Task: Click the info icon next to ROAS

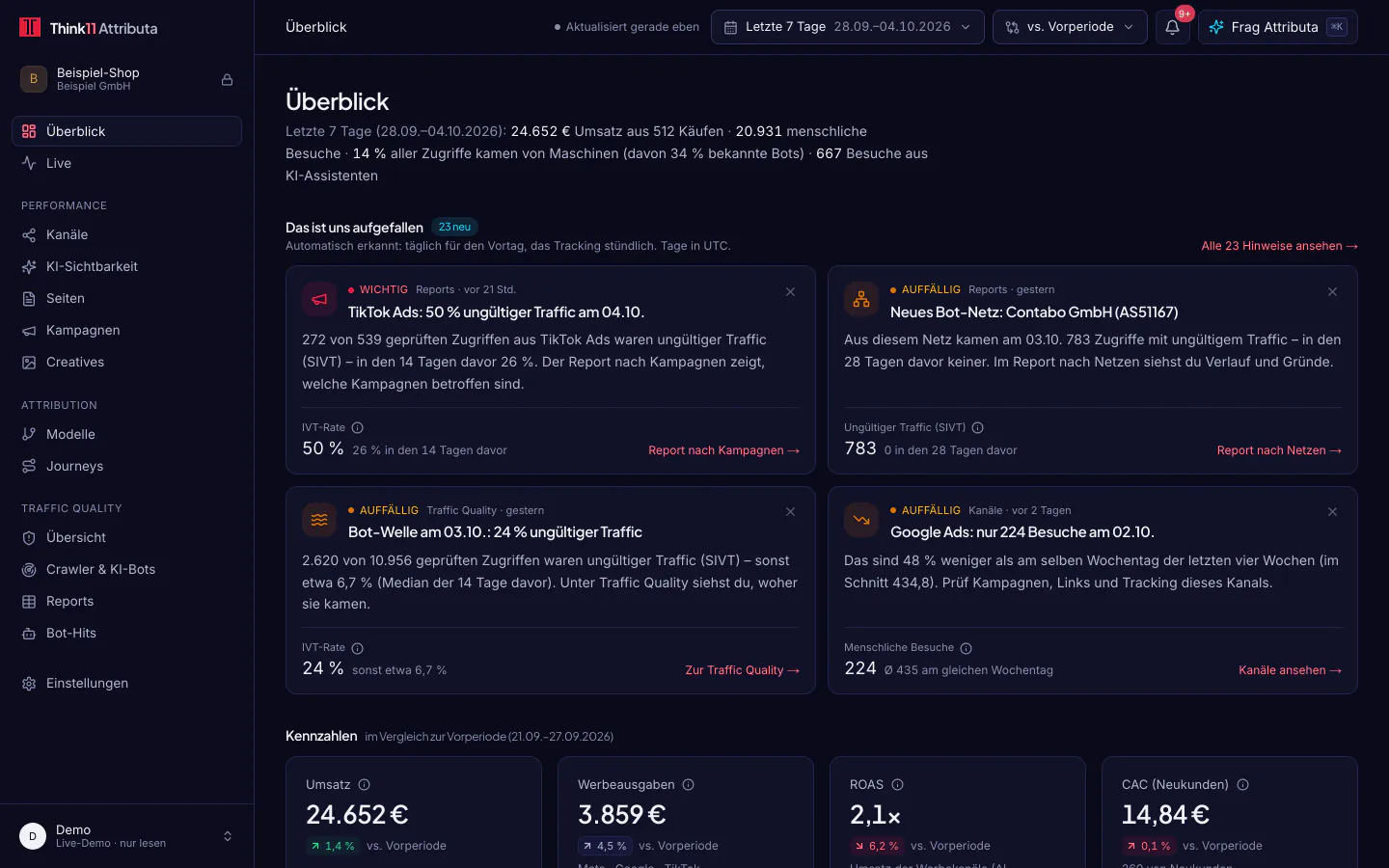Action: (x=898, y=785)
